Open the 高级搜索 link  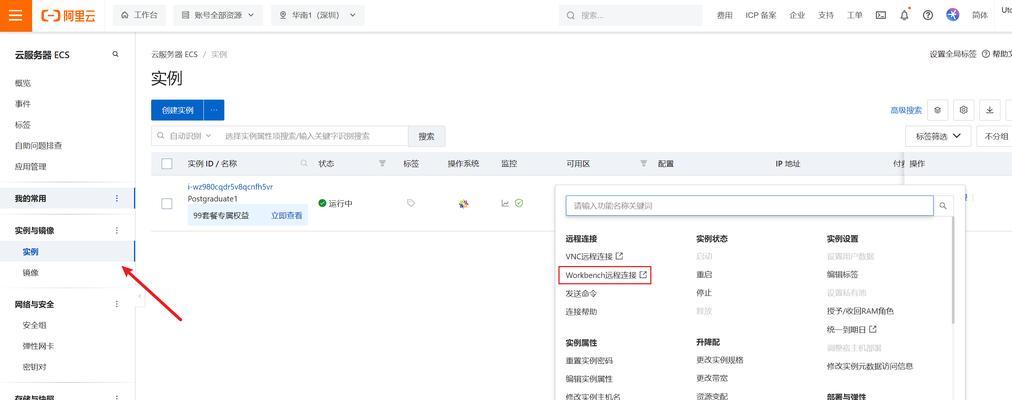click(x=906, y=110)
